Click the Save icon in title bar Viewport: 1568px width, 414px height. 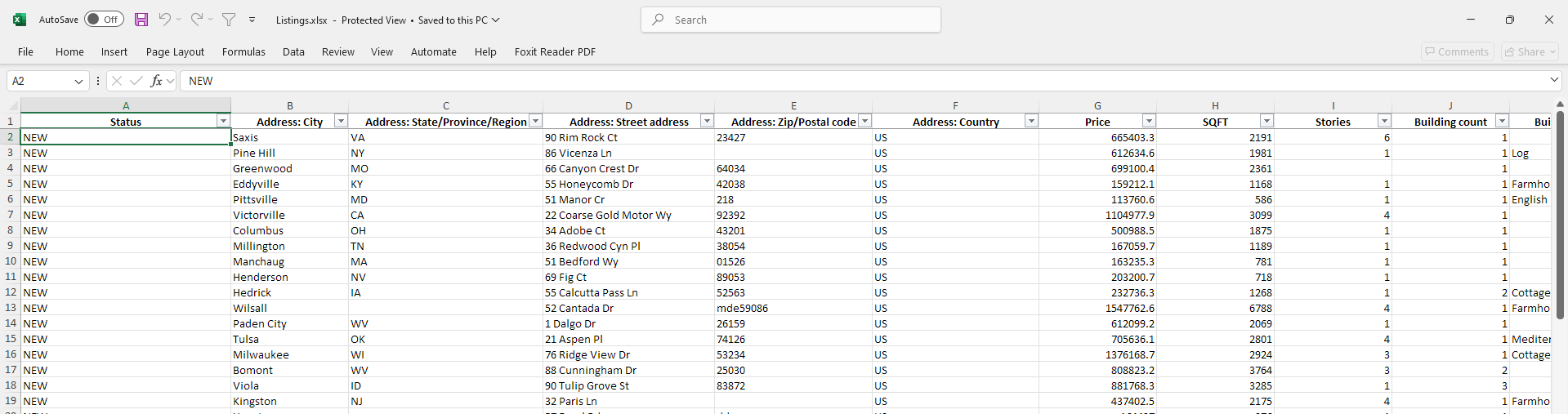coord(141,20)
